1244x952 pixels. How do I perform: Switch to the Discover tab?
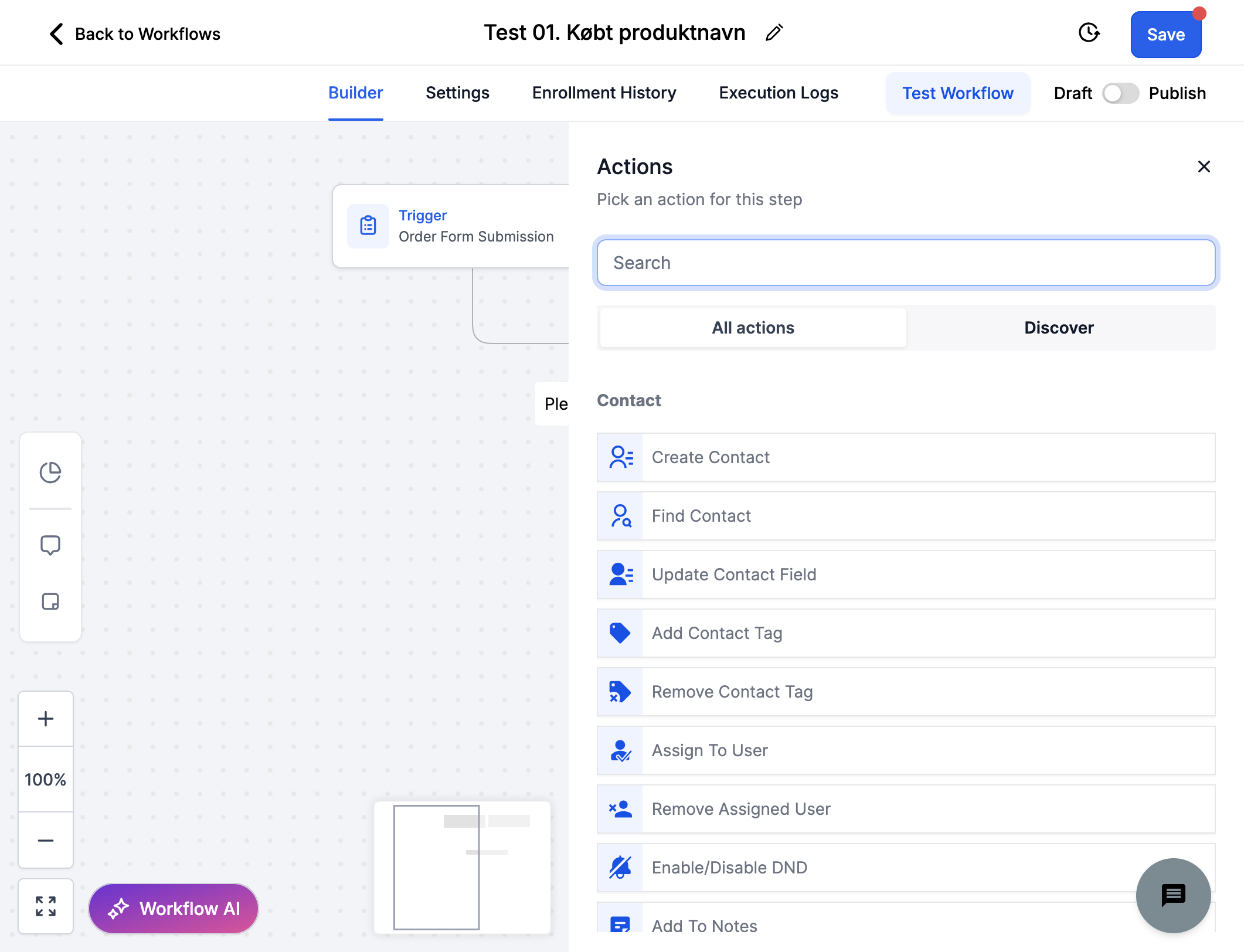coord(1059,328)
